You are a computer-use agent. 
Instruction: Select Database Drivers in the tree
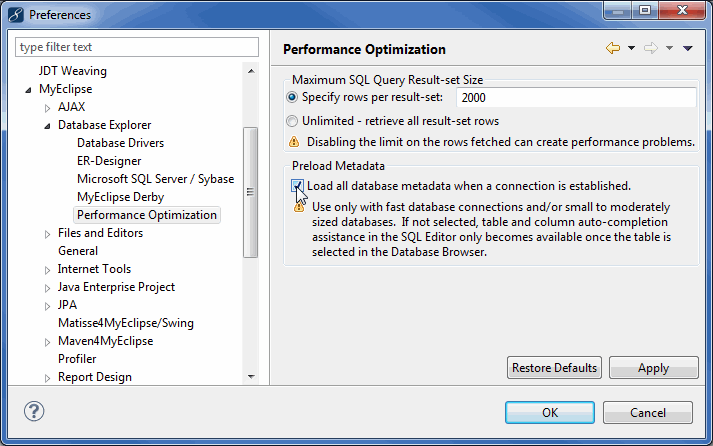tap(120, 143)
